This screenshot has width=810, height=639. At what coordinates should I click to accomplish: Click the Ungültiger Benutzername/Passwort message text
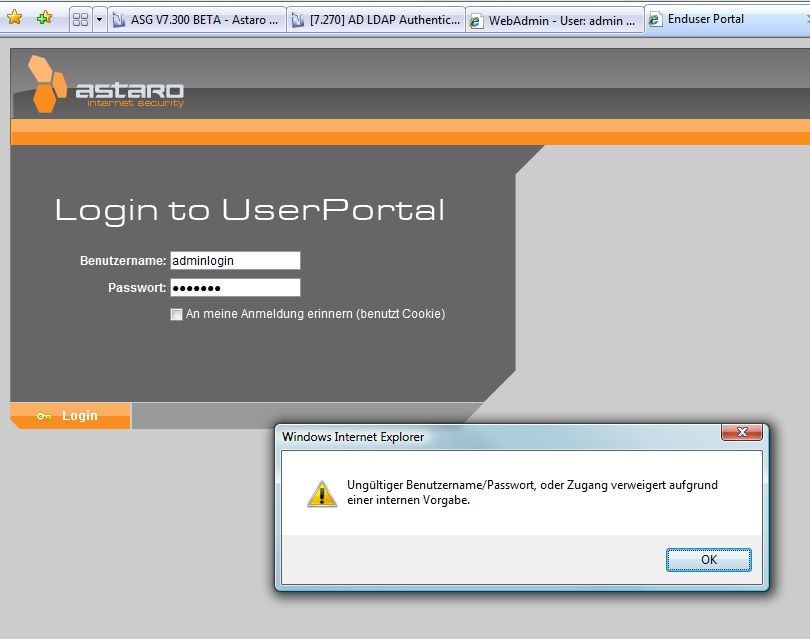click(x=532, y=492)
